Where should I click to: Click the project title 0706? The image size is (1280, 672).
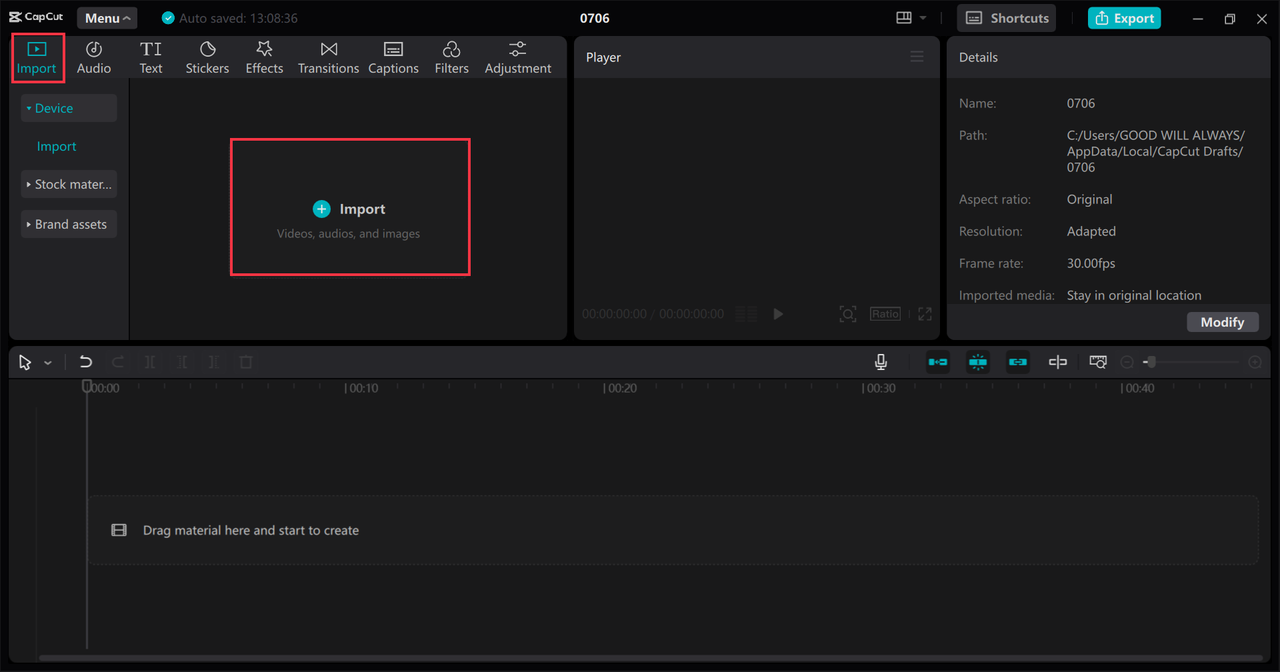point(595,18)
